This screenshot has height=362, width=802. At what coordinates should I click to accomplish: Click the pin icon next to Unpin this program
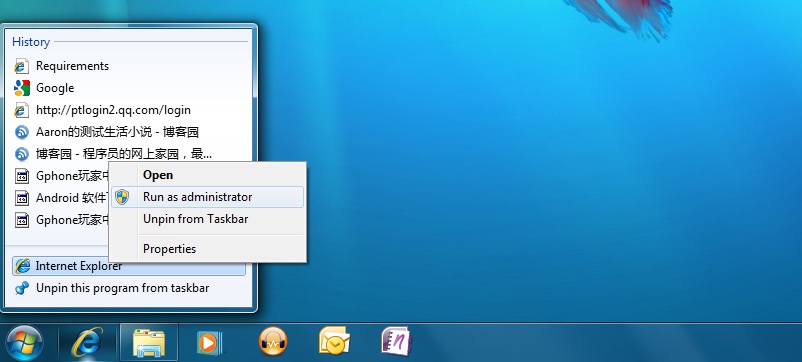click(x=21, y=288)
